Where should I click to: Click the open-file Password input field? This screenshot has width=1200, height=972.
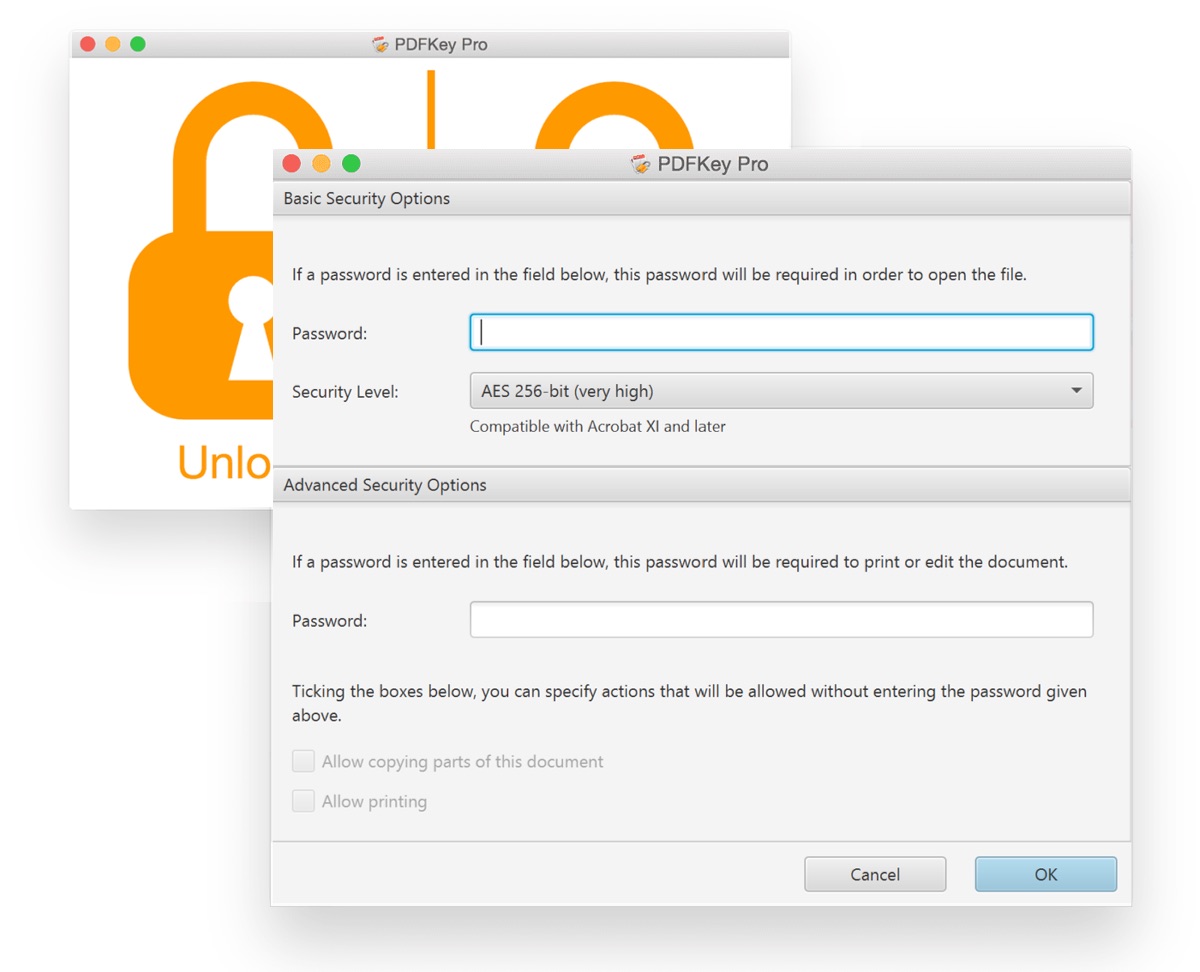pyautogui.click(x=781, y=332)
